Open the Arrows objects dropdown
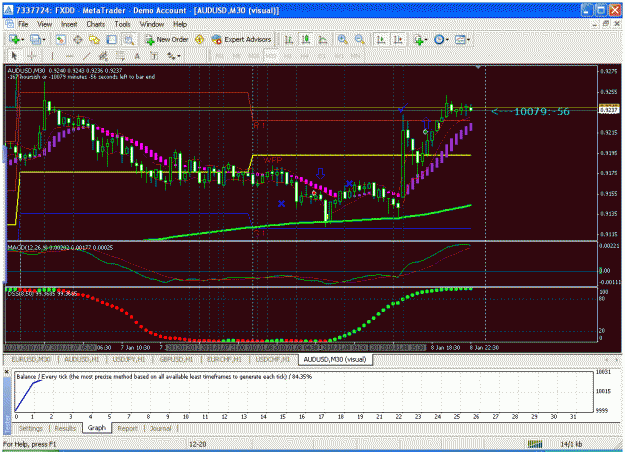Screen dimensions: 625x452 [x=179, y=56]
